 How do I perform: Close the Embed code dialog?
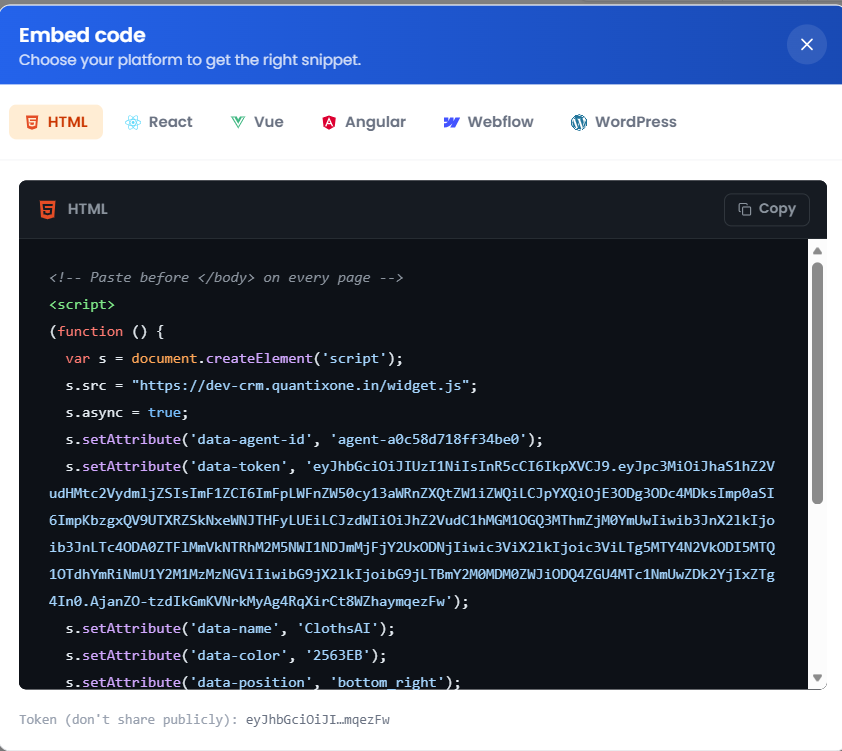coord(806,45)
